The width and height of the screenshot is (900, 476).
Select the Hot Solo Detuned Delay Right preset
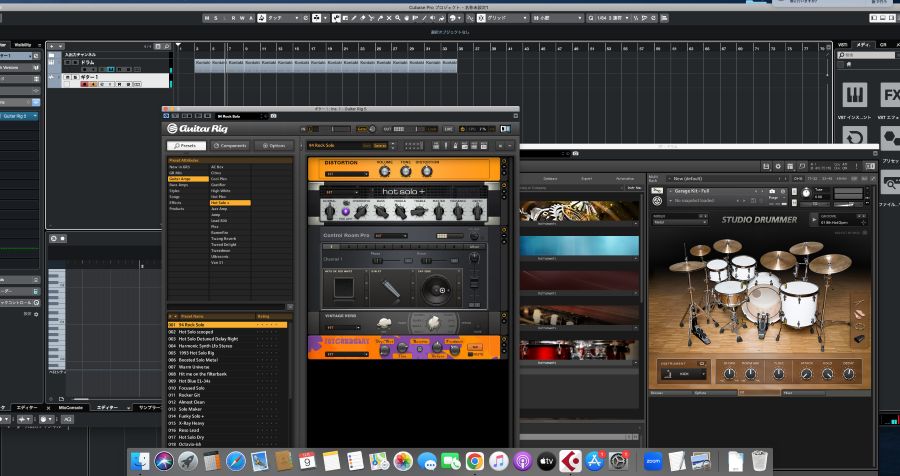204,339
